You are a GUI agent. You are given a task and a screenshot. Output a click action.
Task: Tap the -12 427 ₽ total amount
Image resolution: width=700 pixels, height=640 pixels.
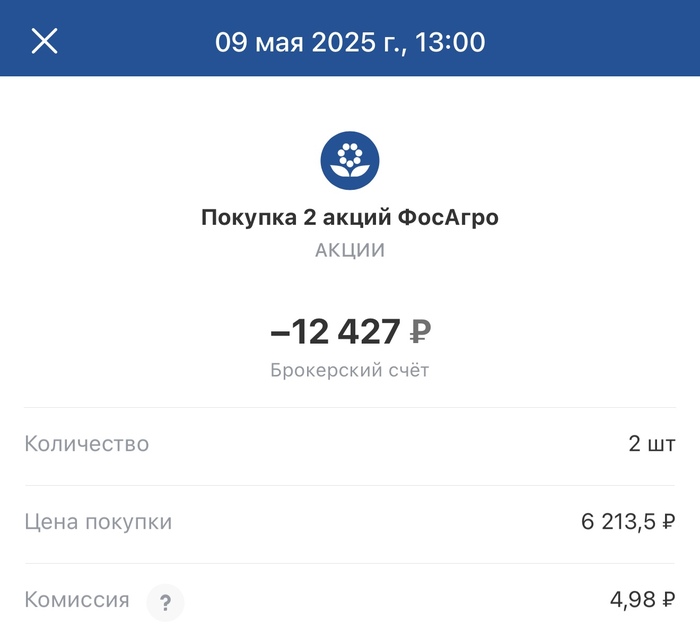point(350,332)
